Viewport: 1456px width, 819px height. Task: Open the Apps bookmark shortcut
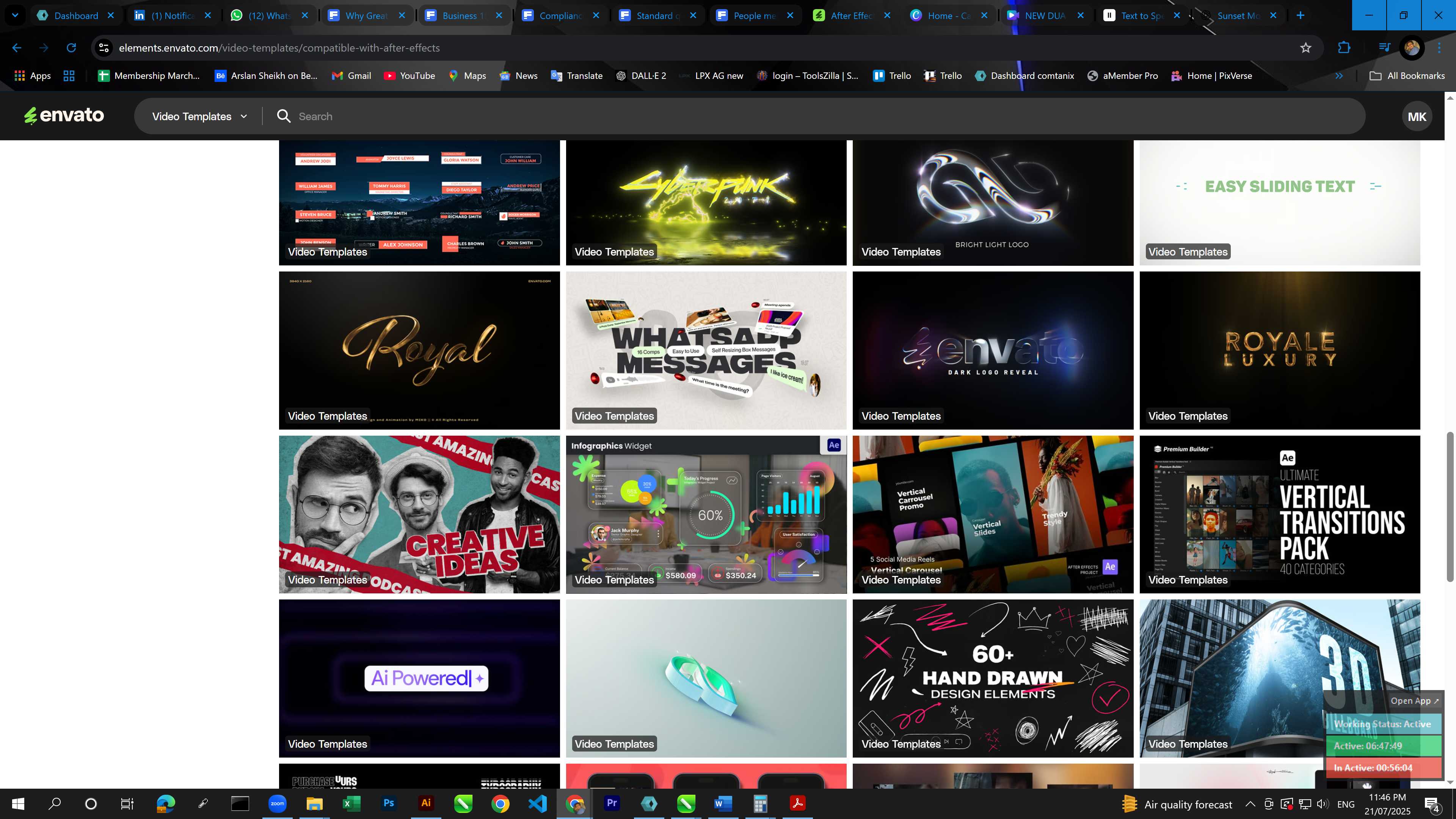pyautogui.click(x=32, y=76)
